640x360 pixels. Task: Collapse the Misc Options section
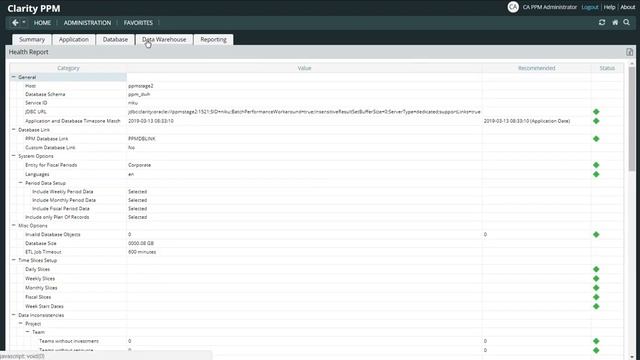(x=13, y=225)
